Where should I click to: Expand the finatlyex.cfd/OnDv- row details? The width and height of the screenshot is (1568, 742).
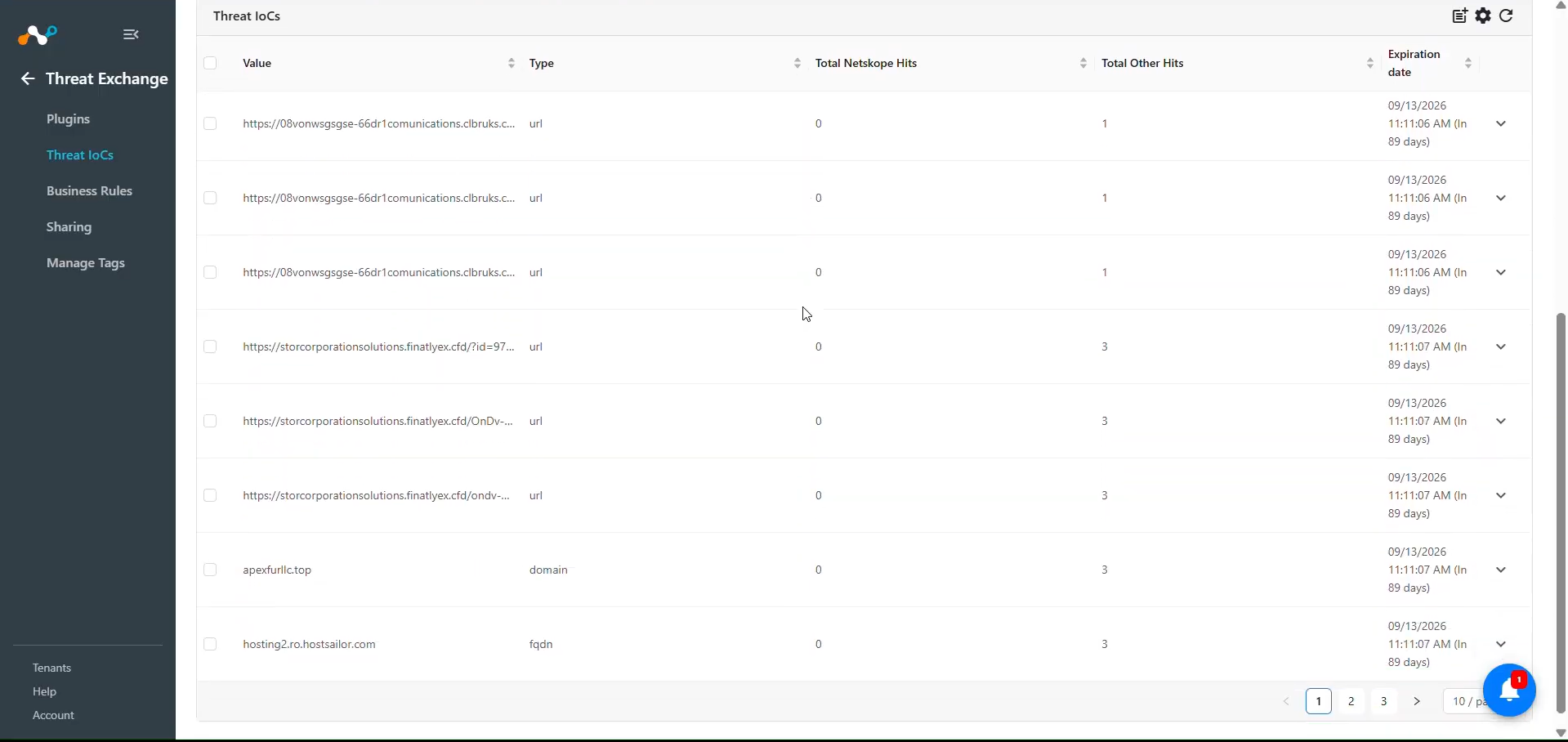coord(1501,421)
